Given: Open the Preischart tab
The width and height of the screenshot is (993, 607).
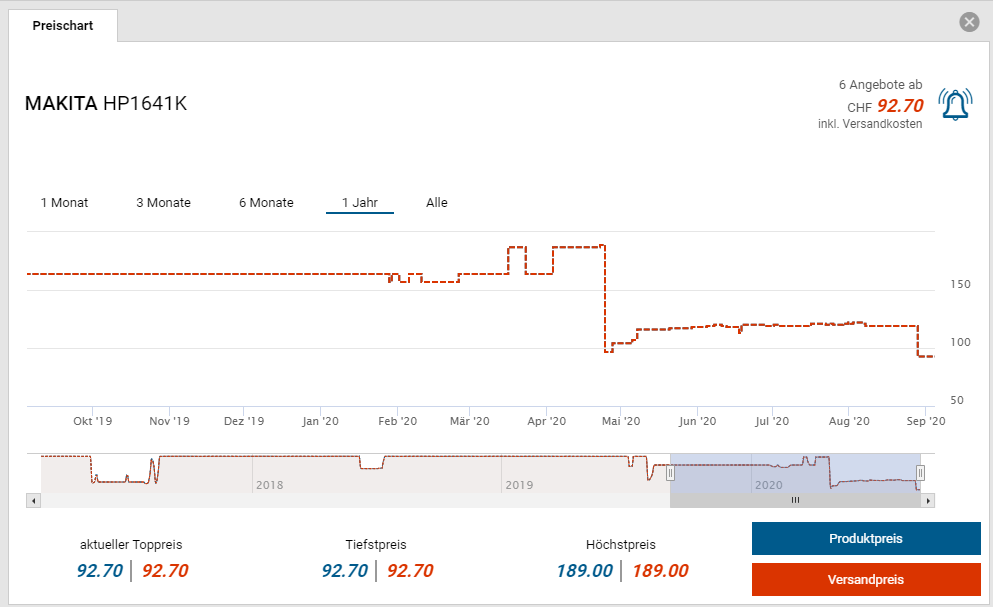Looking at the screenshot, I should pos(63,26).
